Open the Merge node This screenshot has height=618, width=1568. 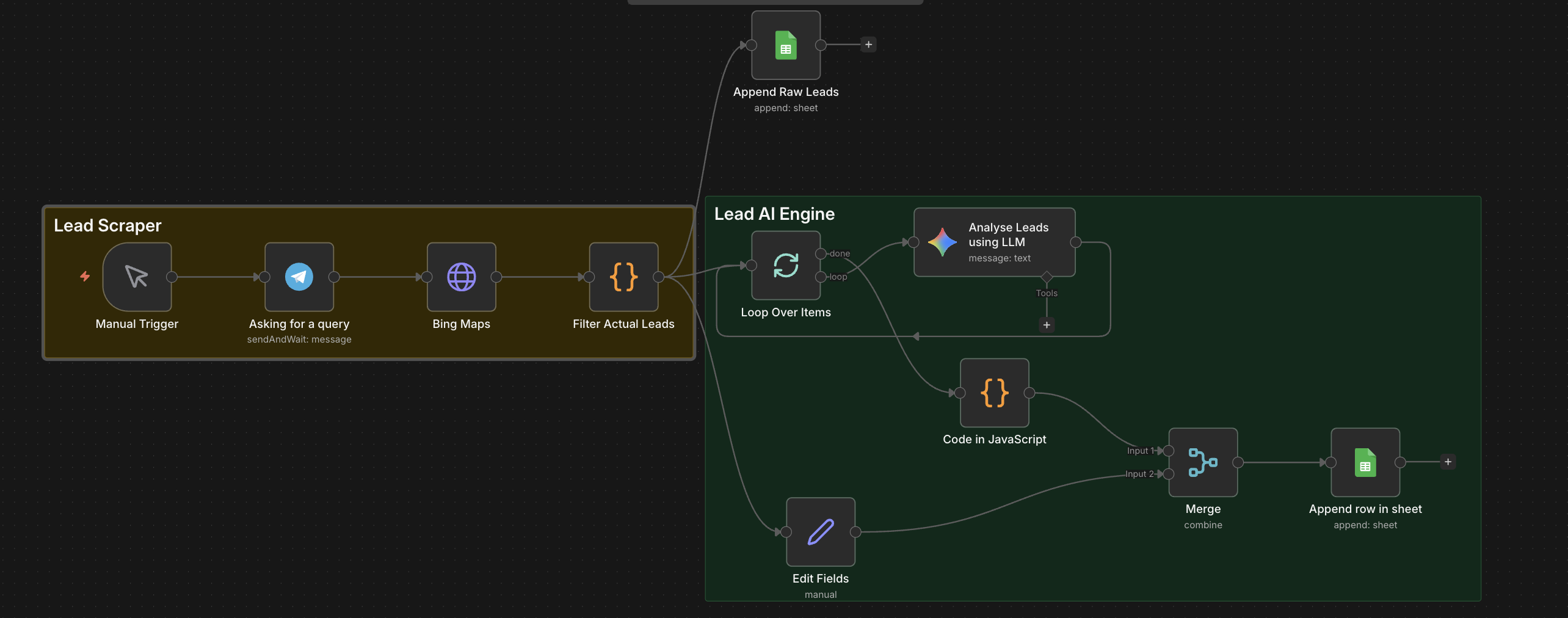click(1203, 462)
